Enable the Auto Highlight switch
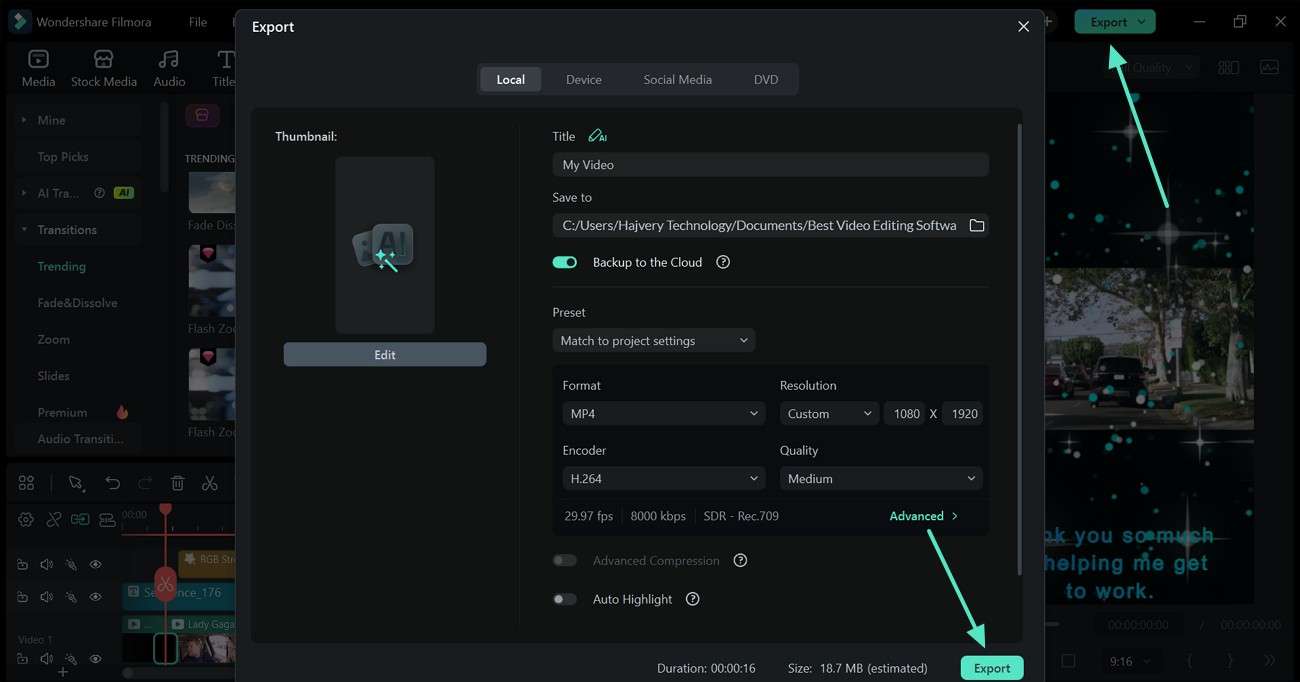 [565, 599]
